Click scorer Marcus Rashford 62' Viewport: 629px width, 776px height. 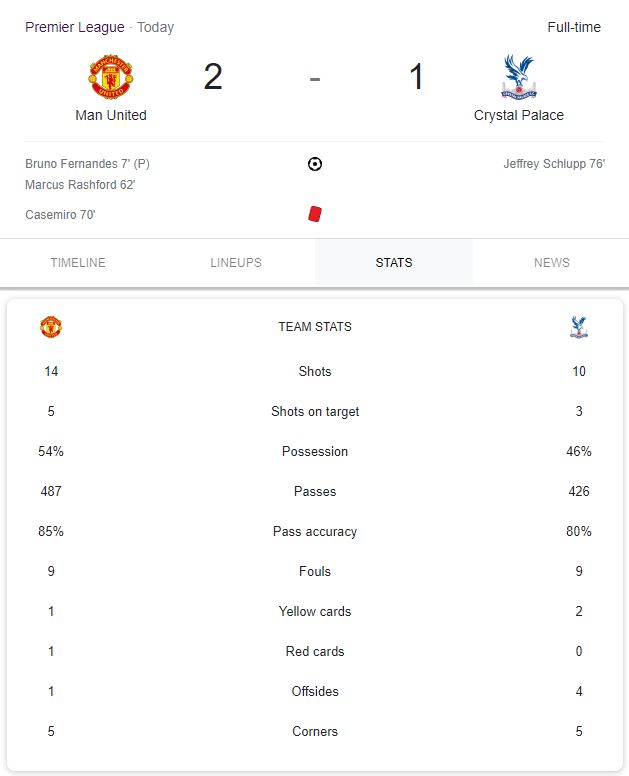(80, 185)
